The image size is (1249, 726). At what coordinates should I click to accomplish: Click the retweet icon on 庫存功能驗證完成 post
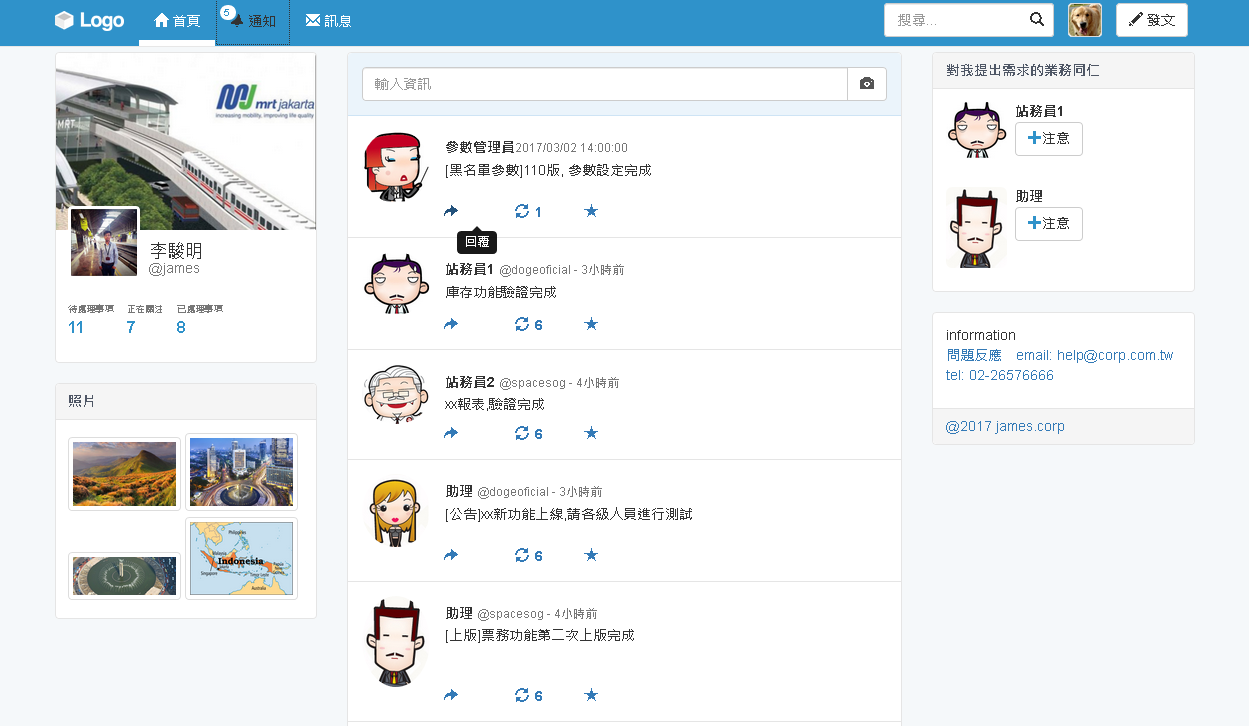521,324
